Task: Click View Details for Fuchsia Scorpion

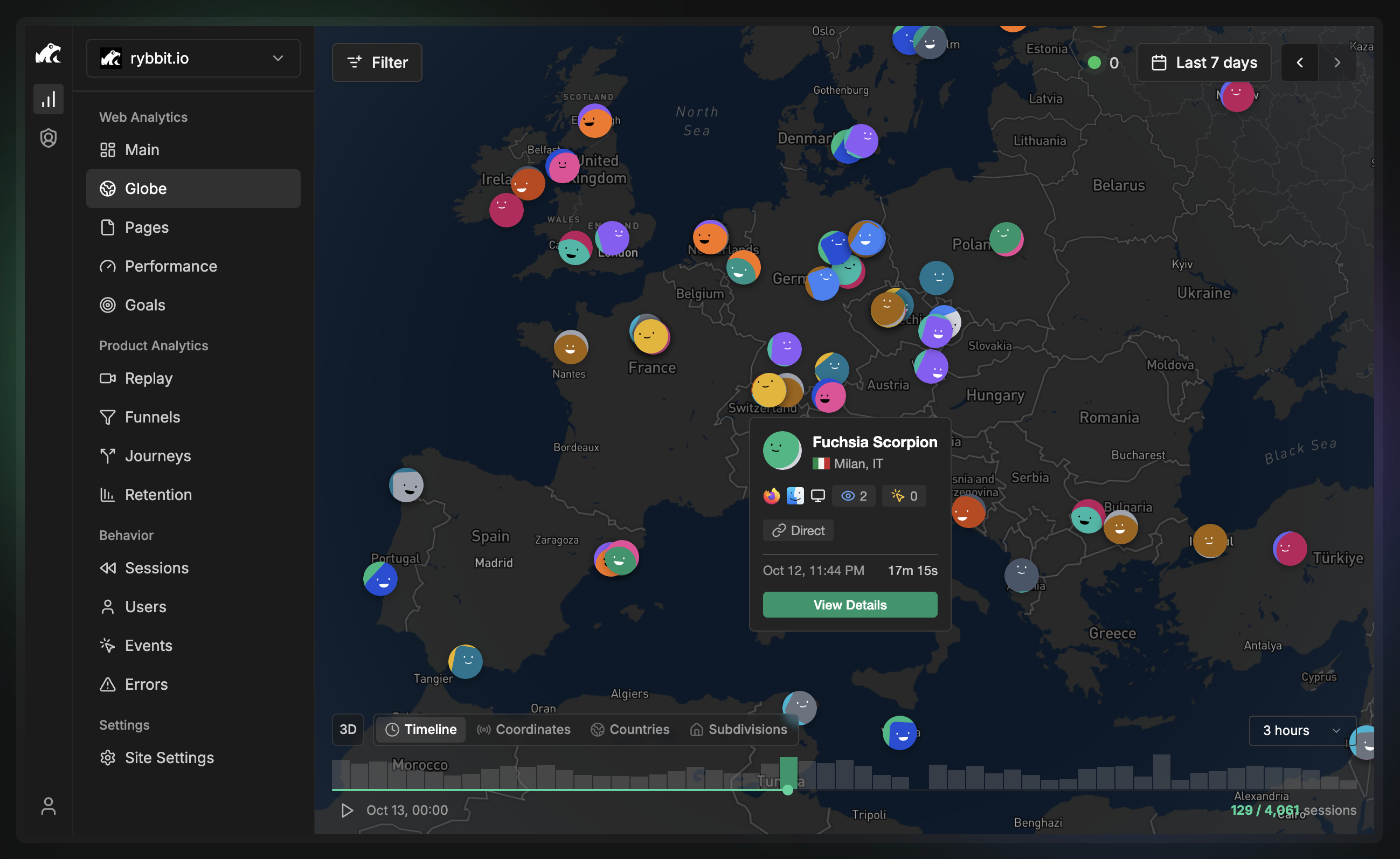Action: coord(850,605)
